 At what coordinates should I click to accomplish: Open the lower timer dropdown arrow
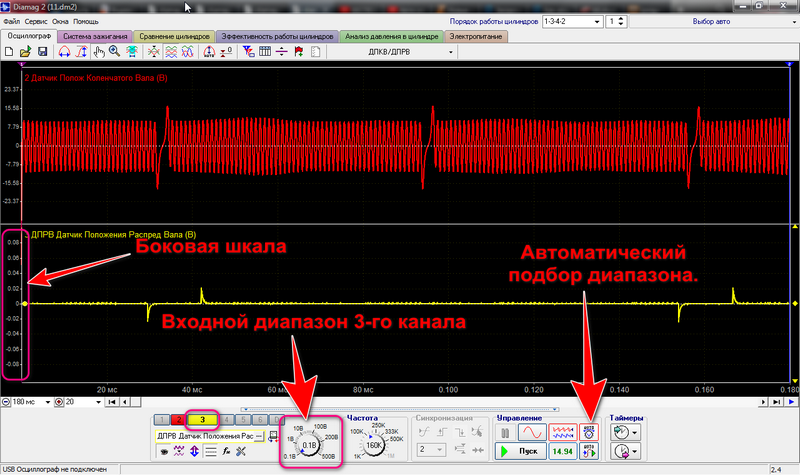click(635, 452)
